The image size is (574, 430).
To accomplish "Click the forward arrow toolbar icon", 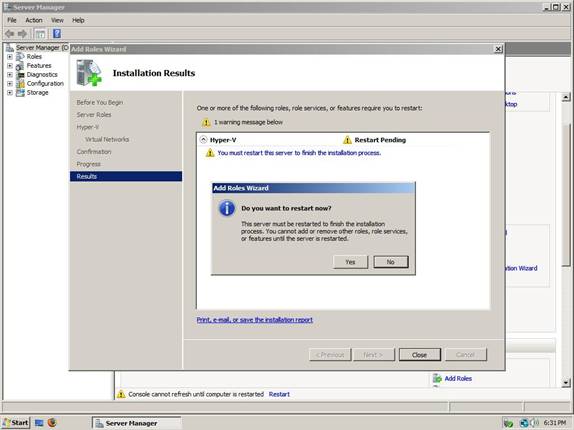I will click(23, 34).
